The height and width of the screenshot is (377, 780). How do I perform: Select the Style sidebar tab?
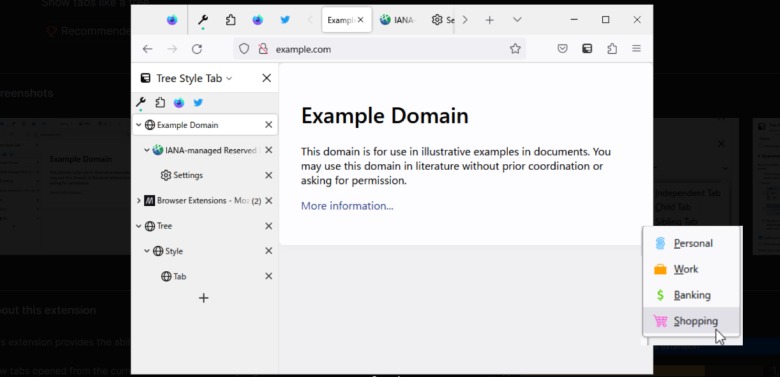point(205,251)
